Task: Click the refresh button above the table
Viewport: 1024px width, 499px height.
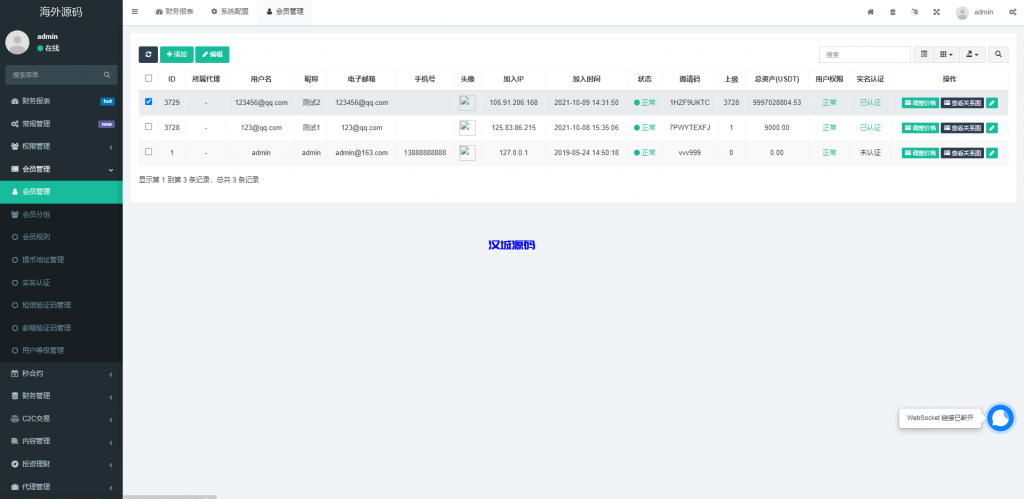Action: coord(148,54)
